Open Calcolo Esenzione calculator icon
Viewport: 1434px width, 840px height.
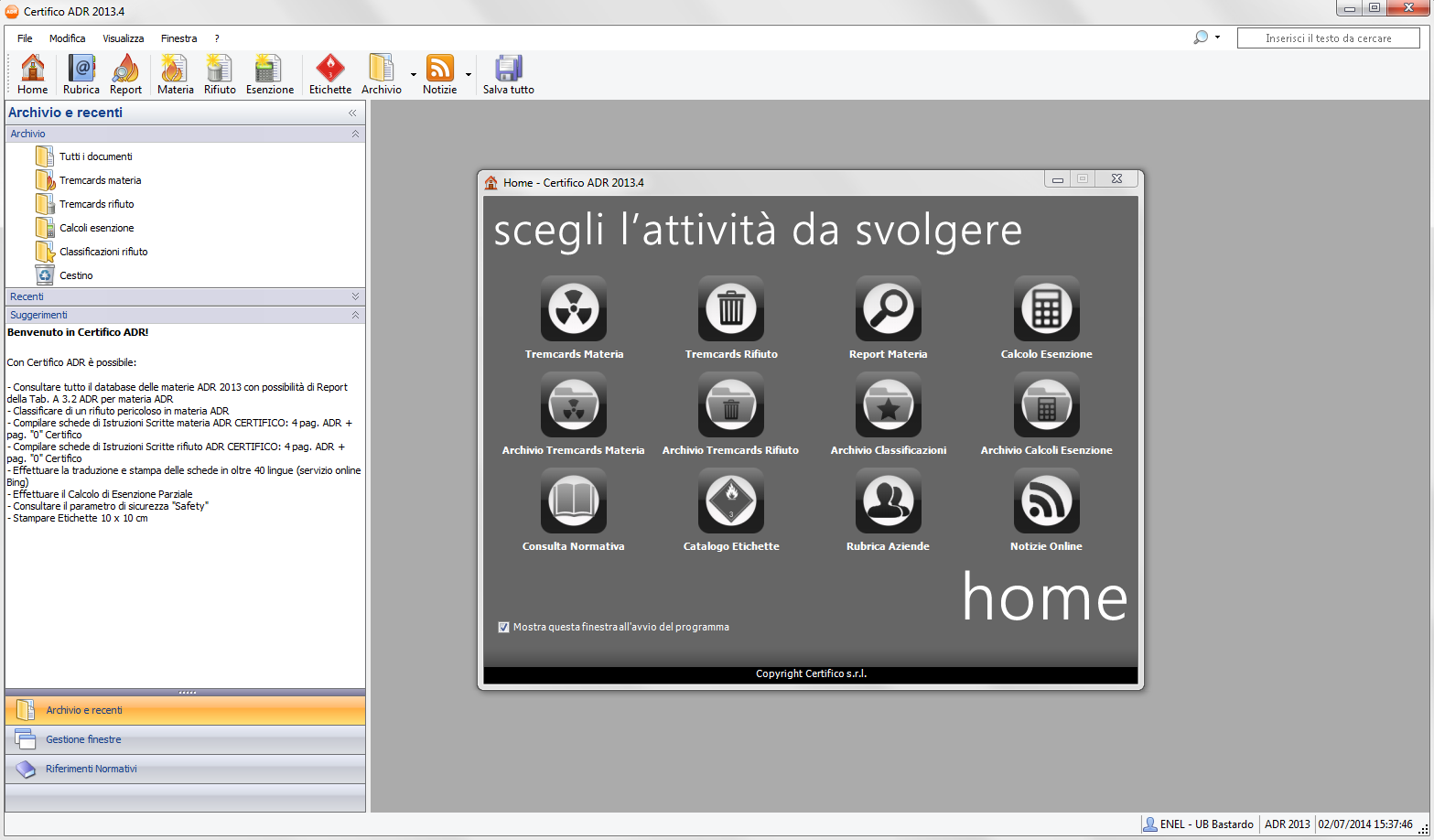pos(1046,309)
